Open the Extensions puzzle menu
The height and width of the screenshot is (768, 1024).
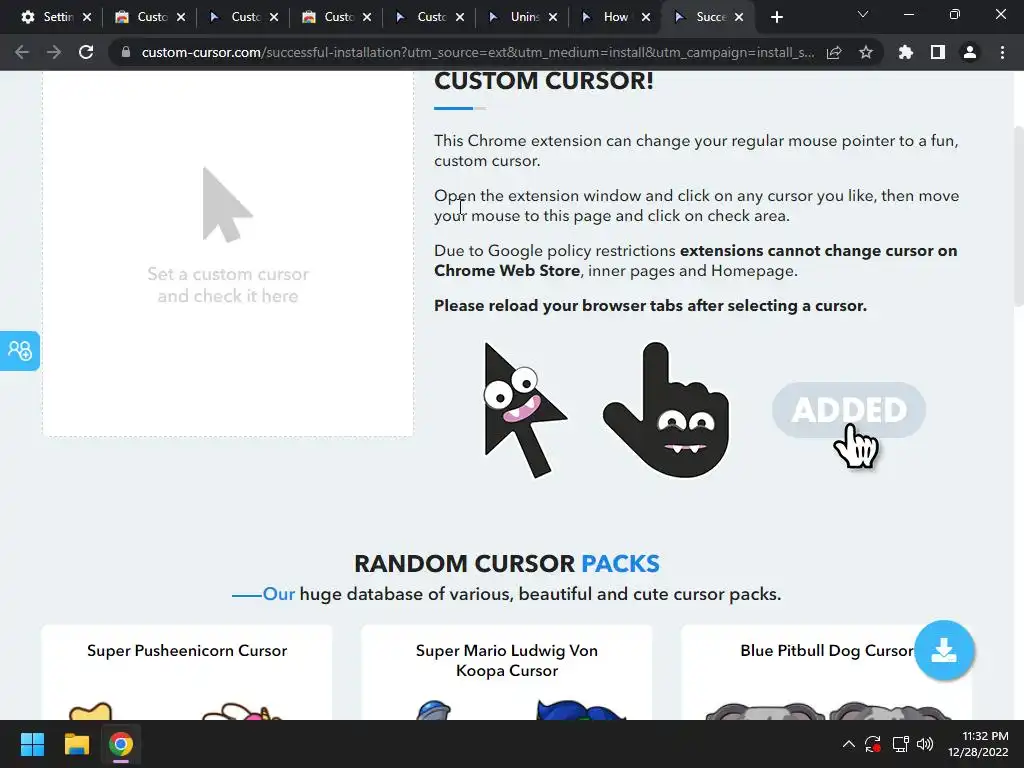pos(906,52)
